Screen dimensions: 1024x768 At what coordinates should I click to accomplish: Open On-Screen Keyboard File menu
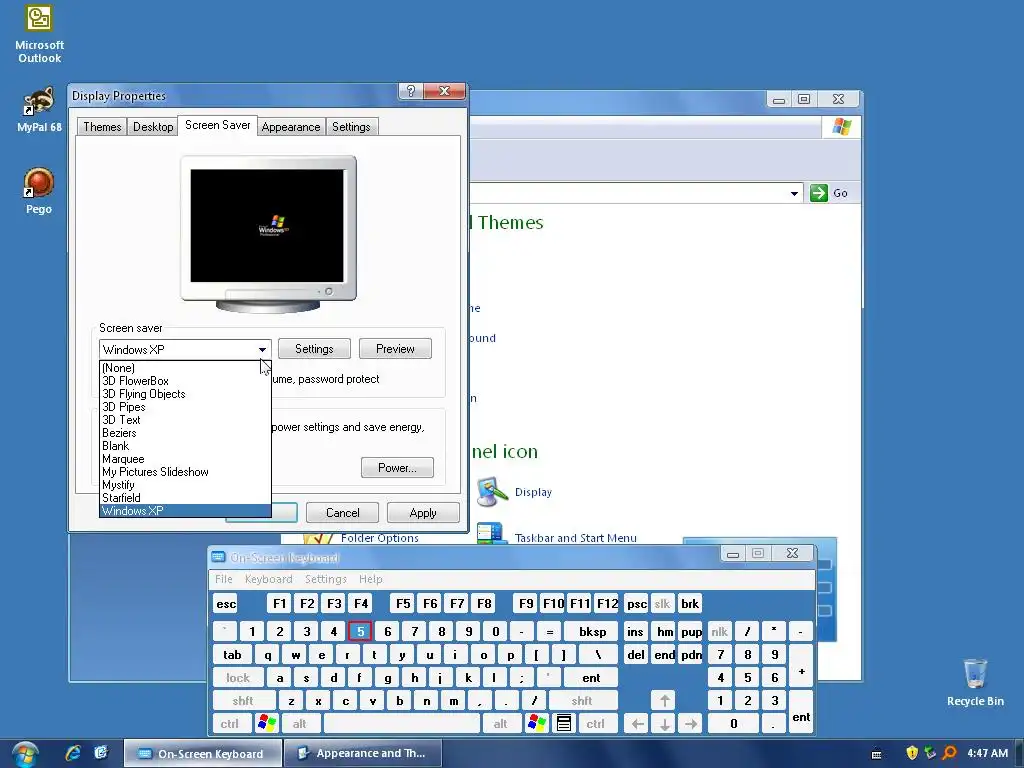223,579
